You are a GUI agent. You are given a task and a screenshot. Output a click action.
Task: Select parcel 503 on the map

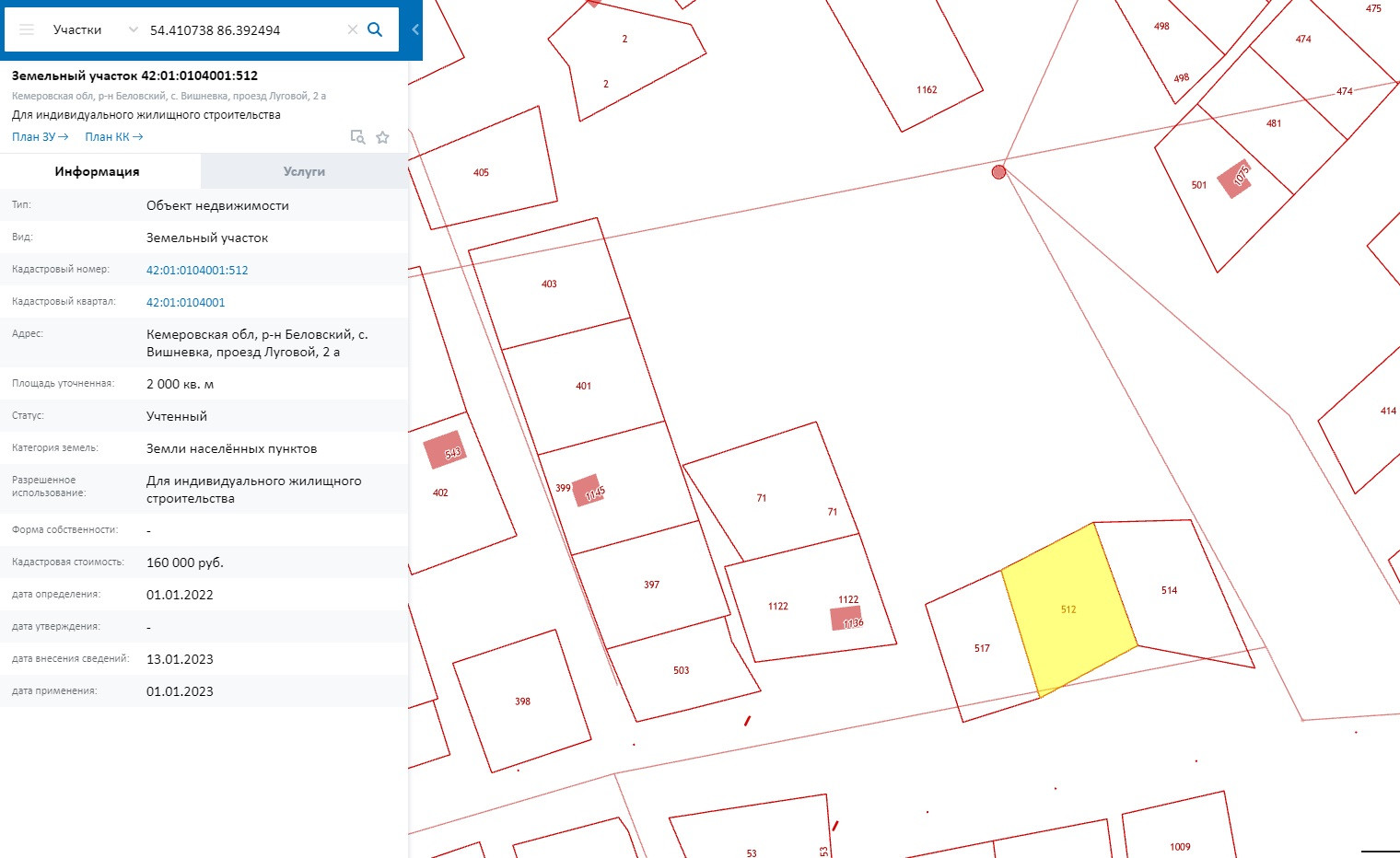point(681,670)
